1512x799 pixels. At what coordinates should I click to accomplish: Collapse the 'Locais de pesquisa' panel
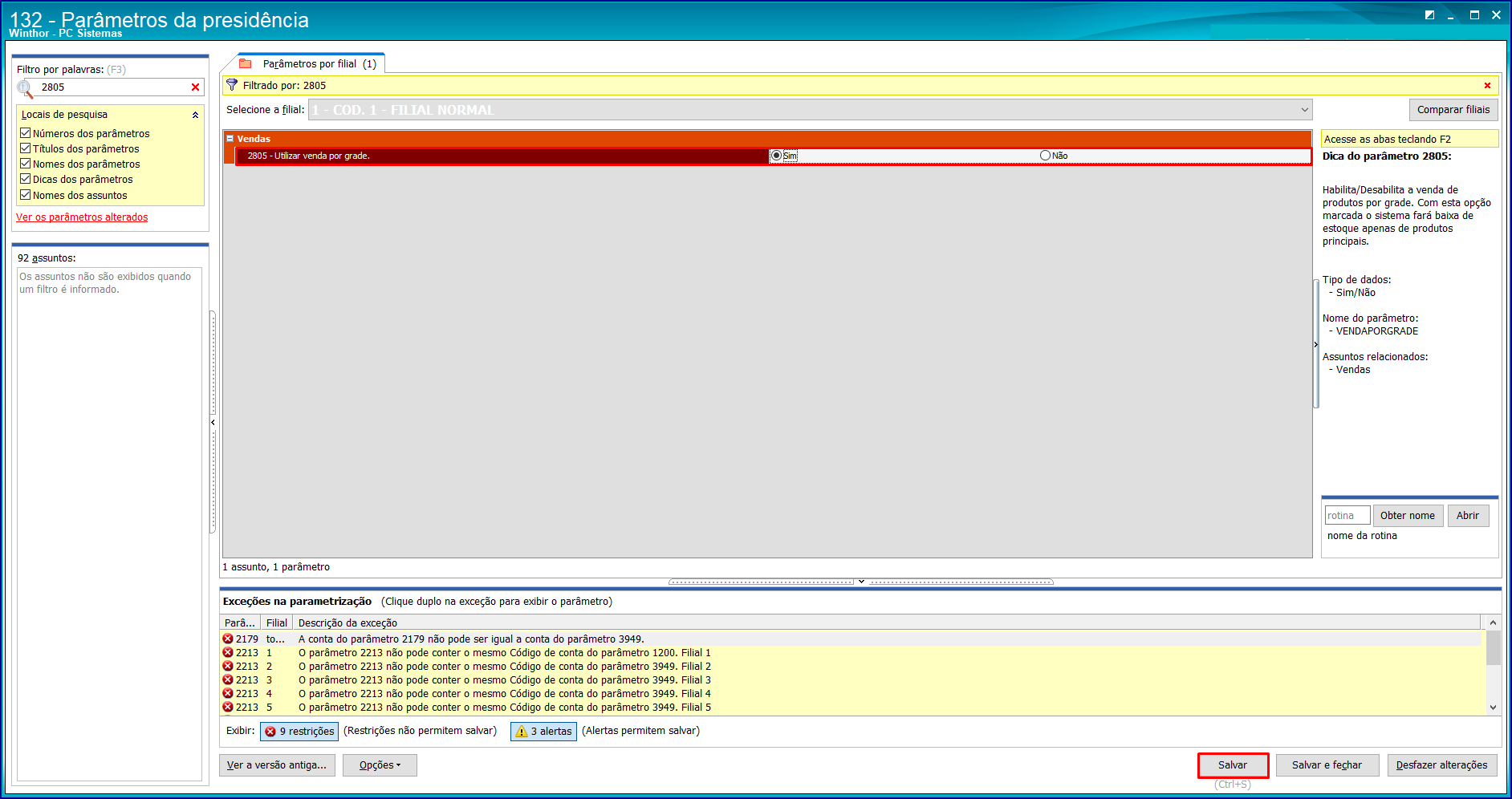(x=195, y=115)
